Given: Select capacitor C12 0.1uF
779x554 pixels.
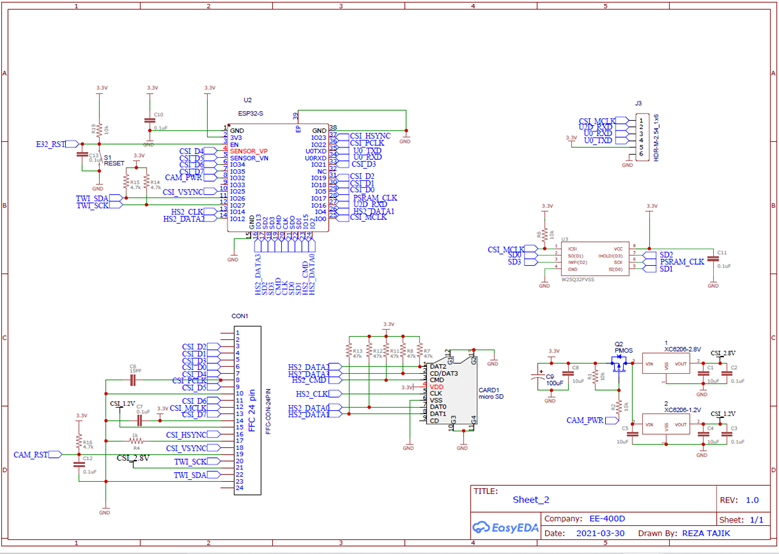Looking at the screenshot, I should (78, 465).
